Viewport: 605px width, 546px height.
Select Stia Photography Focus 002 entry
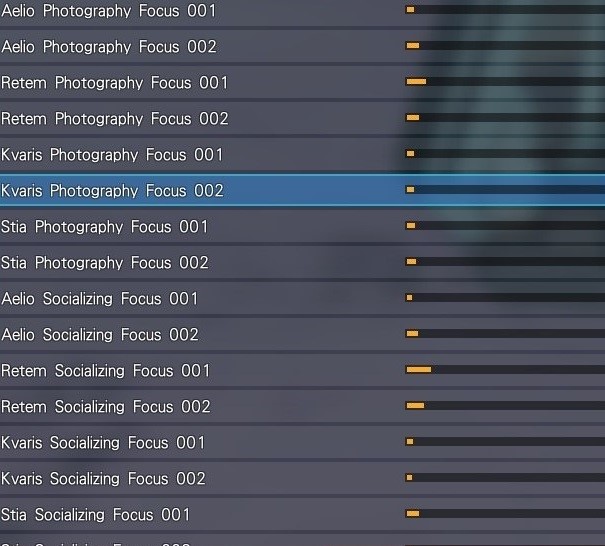click(302, 262)
